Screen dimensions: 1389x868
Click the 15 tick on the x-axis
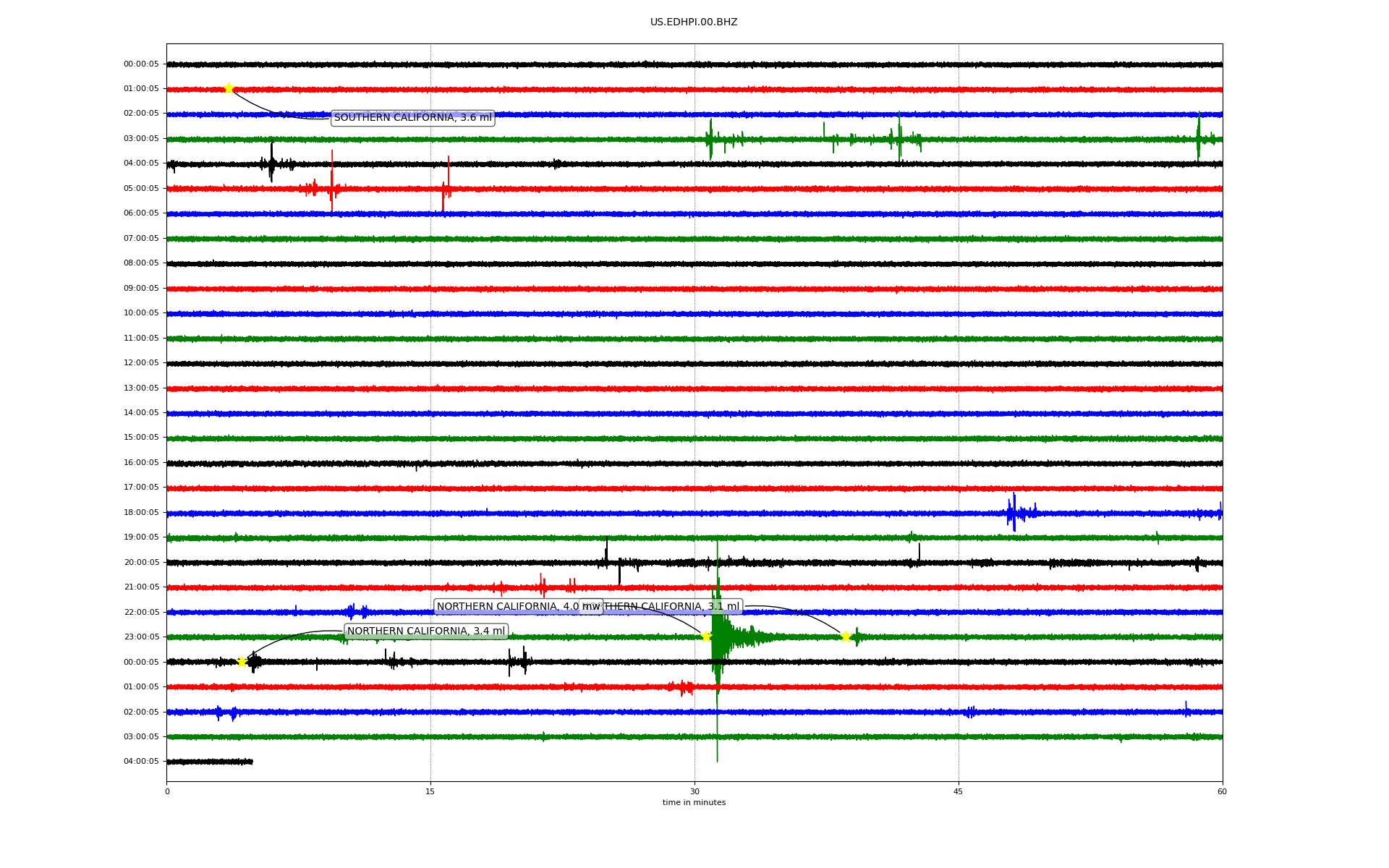point(430,791)
